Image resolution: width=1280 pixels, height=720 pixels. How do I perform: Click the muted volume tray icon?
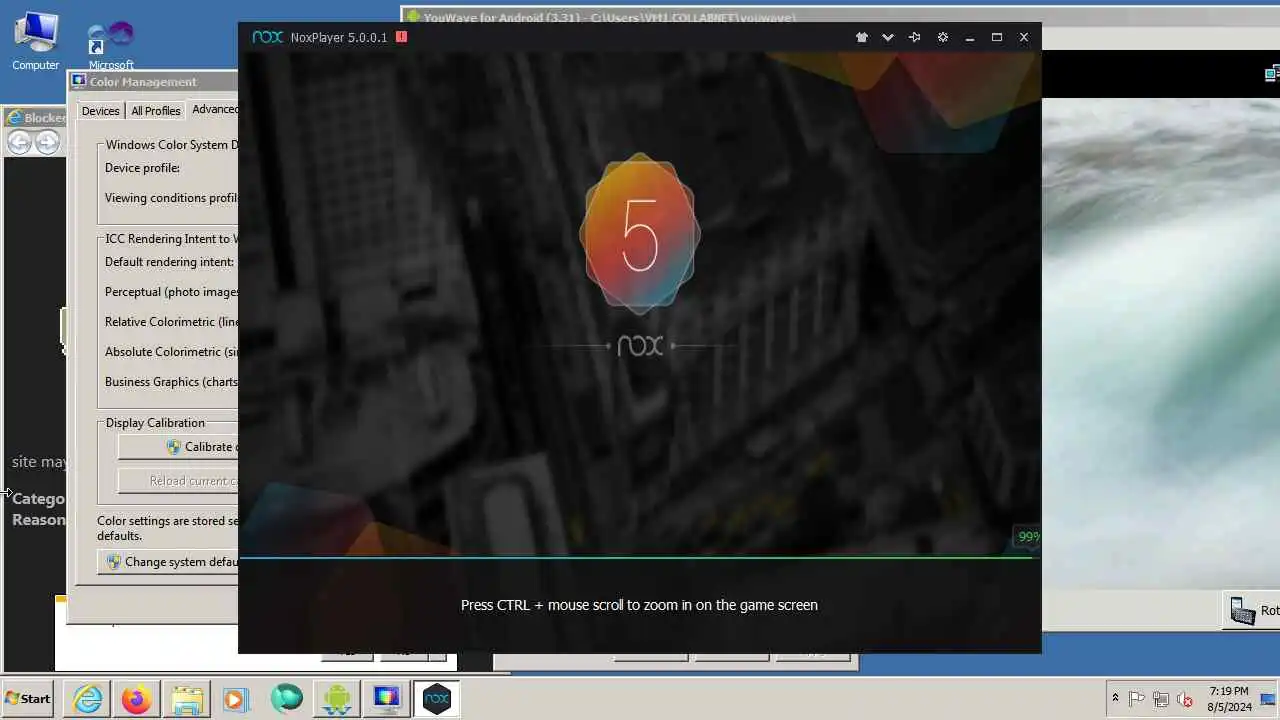[x=1185, y=699]
